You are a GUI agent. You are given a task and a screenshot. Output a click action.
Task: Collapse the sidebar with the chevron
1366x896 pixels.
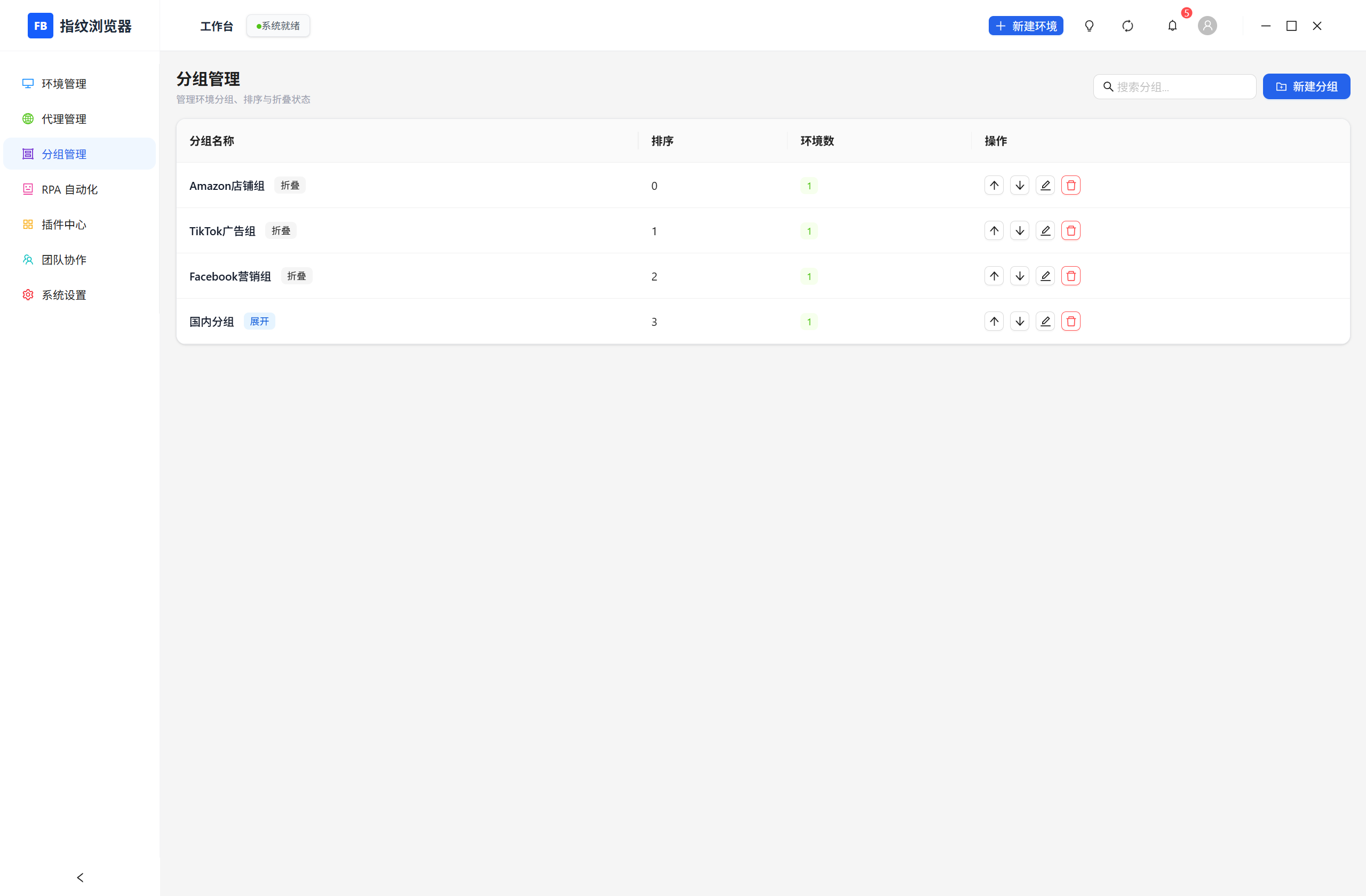coord(80,878)
